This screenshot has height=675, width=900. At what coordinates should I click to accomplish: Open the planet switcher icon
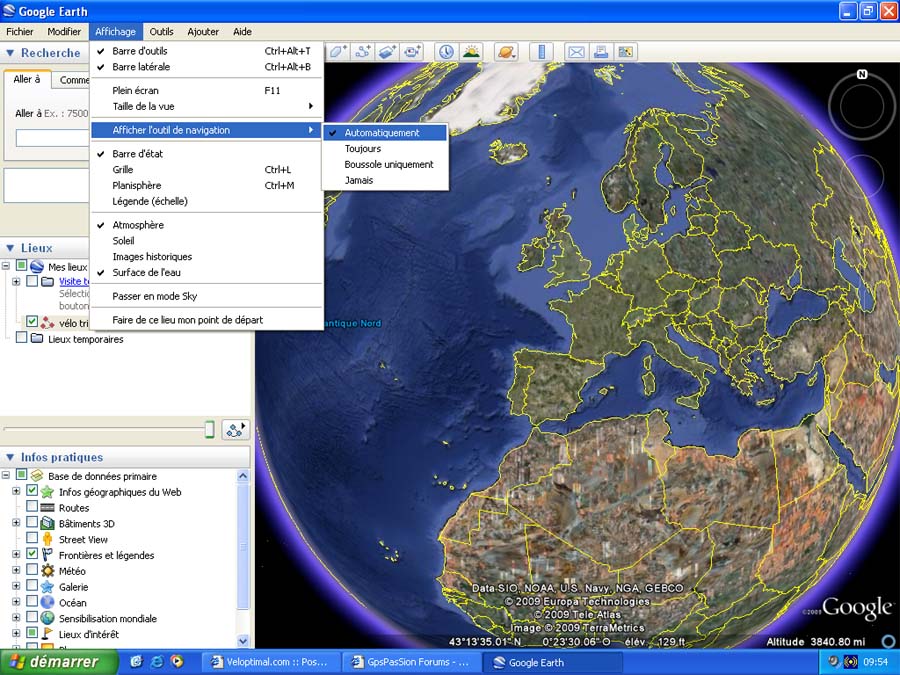tap(506, 52)
